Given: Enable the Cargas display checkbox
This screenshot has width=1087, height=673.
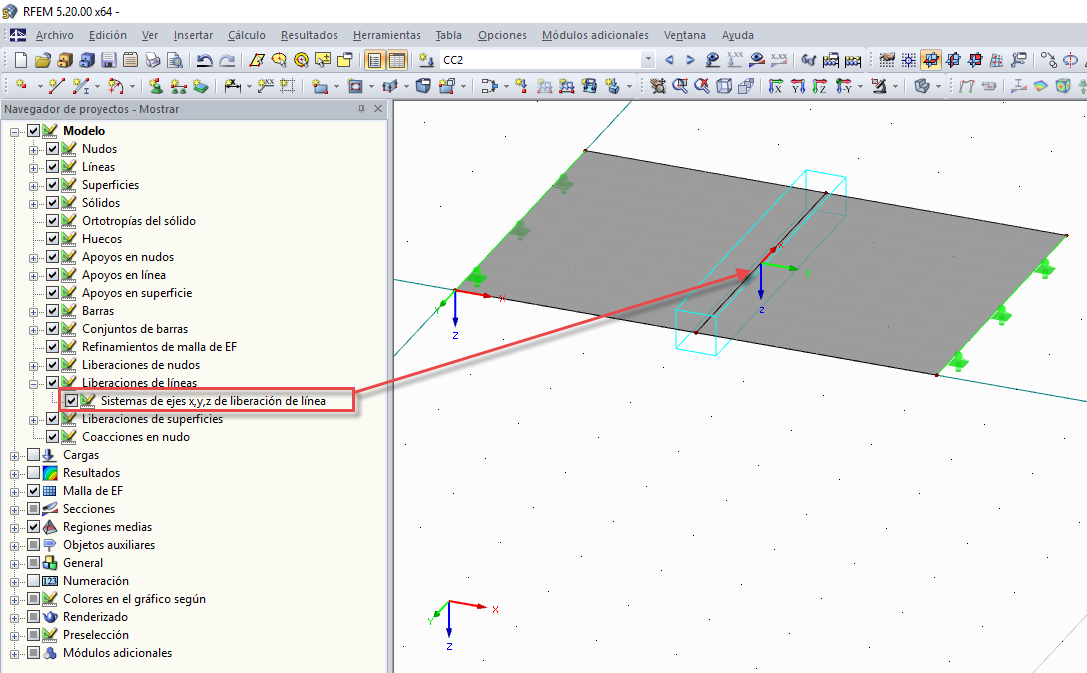Looking at the screenshot, I should (33, 455).
